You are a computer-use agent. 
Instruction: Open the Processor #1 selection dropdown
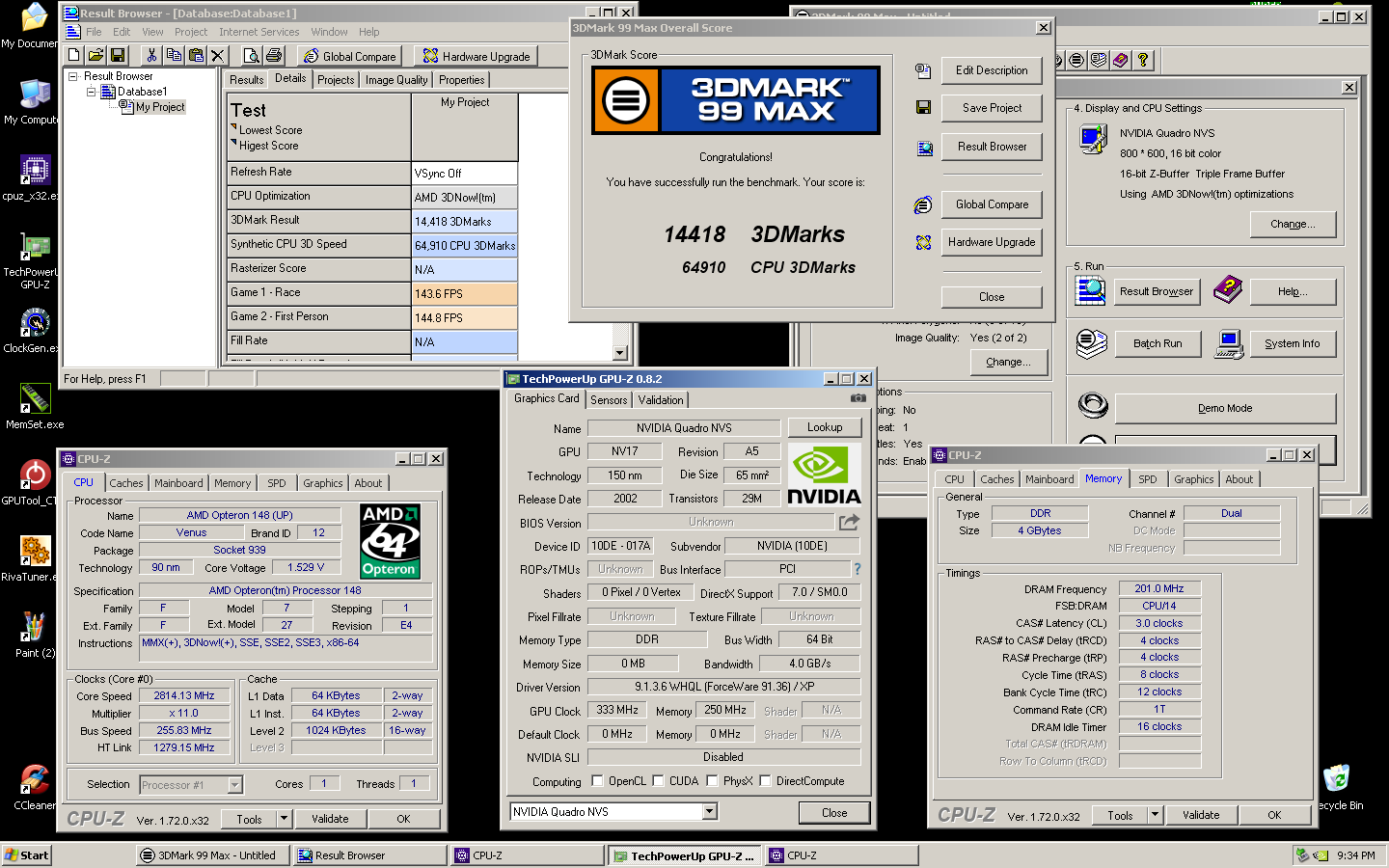point(234,785)
